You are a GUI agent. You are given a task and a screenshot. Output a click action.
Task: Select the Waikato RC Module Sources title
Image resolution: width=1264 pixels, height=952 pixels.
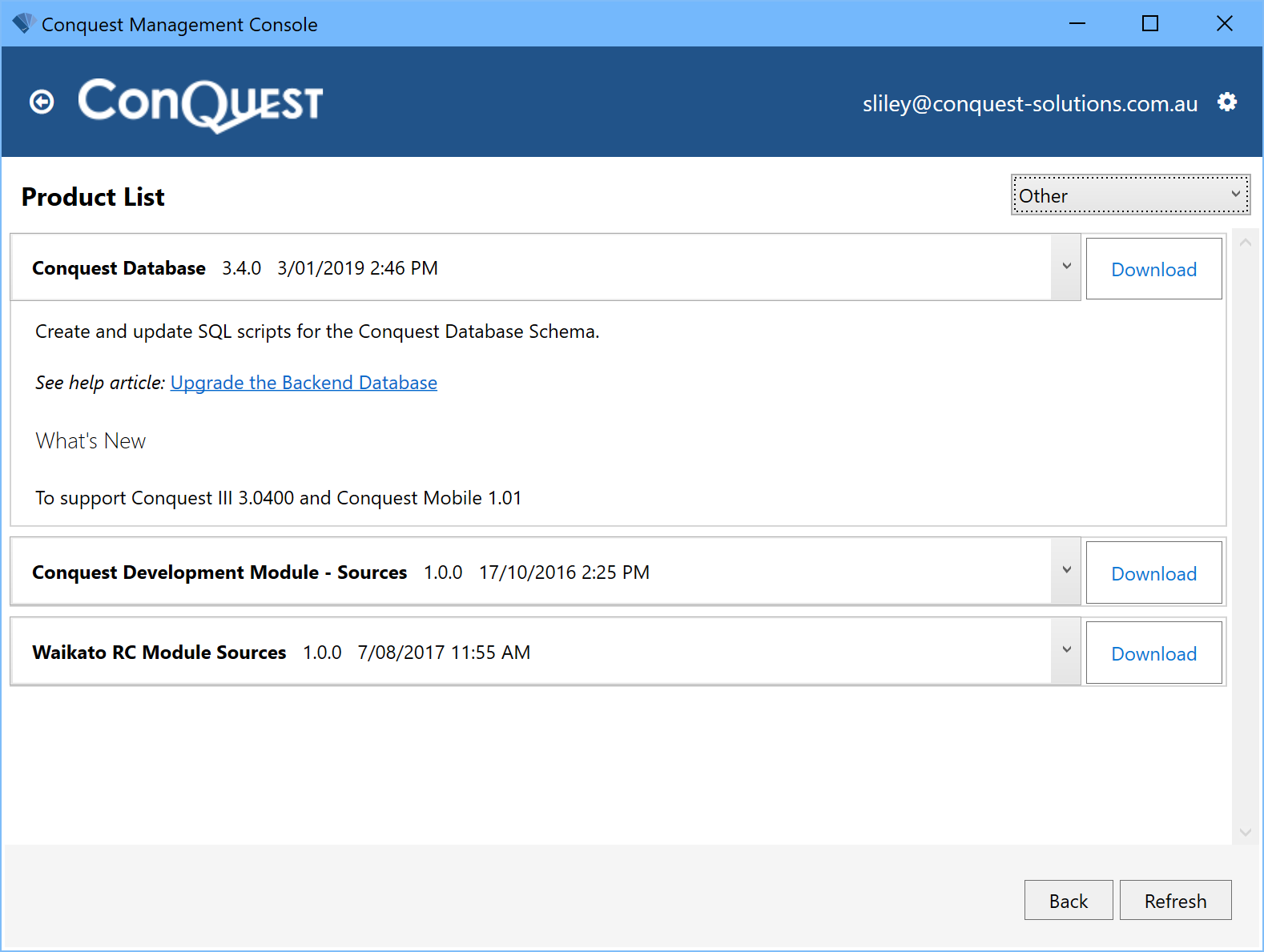(159, 653)
